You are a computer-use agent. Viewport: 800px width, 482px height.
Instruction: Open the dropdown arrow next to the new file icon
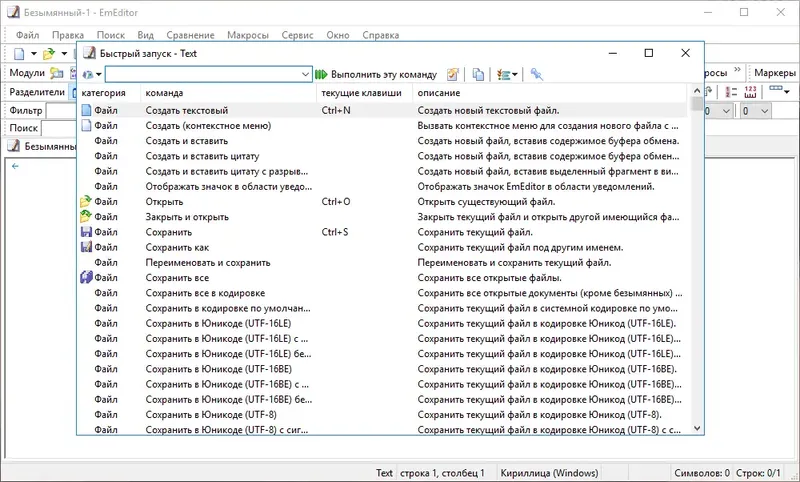(34, 54)
